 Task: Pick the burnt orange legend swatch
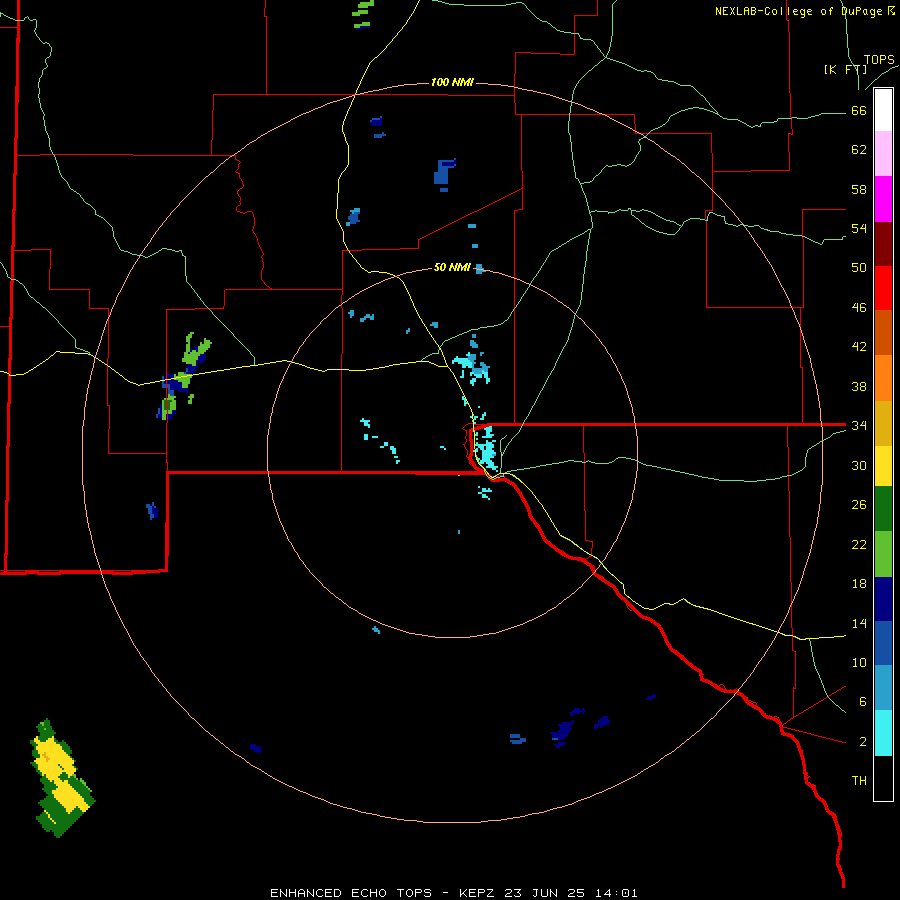click(883, 332)
